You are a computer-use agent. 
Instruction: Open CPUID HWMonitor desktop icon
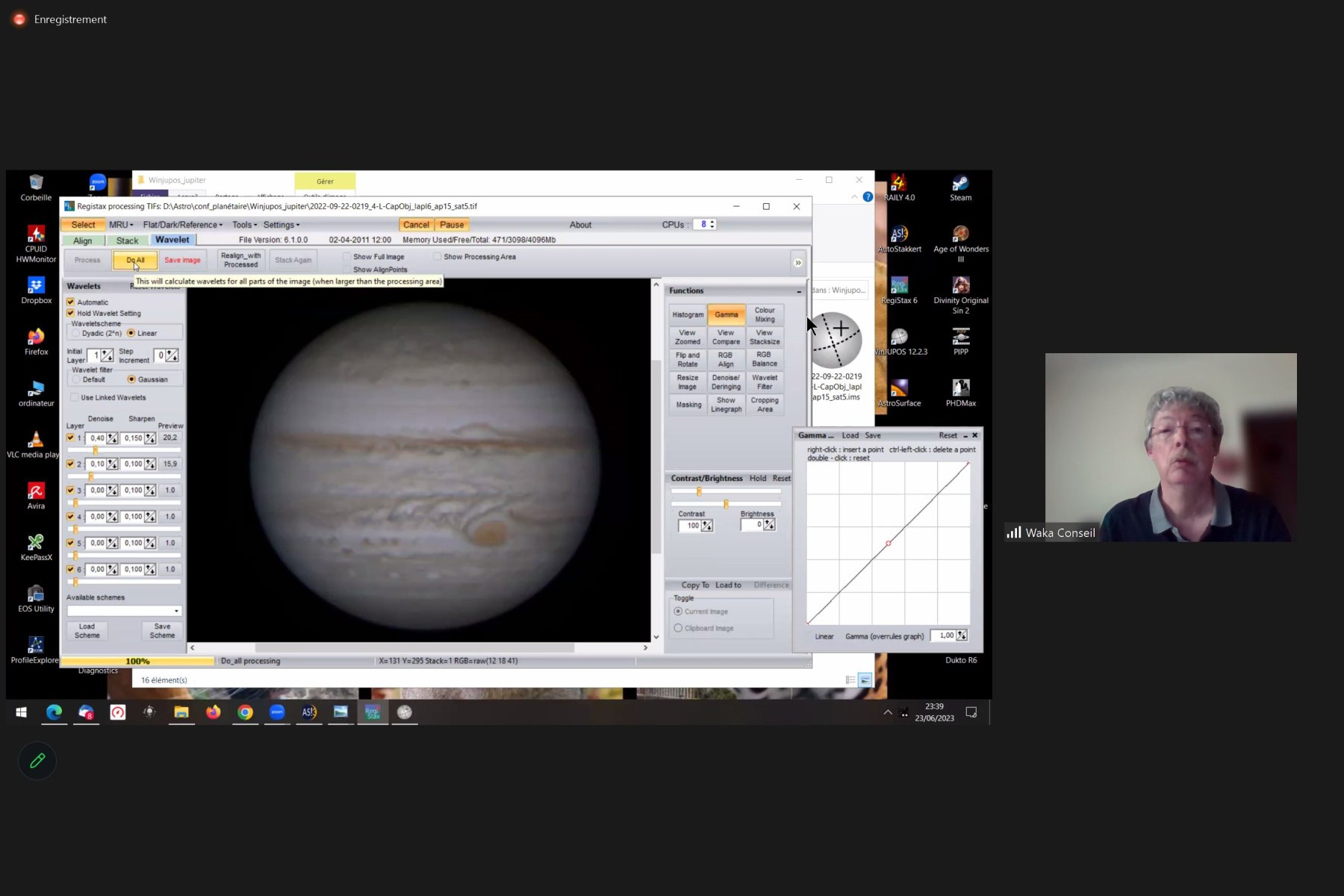[x=36, y=244]
